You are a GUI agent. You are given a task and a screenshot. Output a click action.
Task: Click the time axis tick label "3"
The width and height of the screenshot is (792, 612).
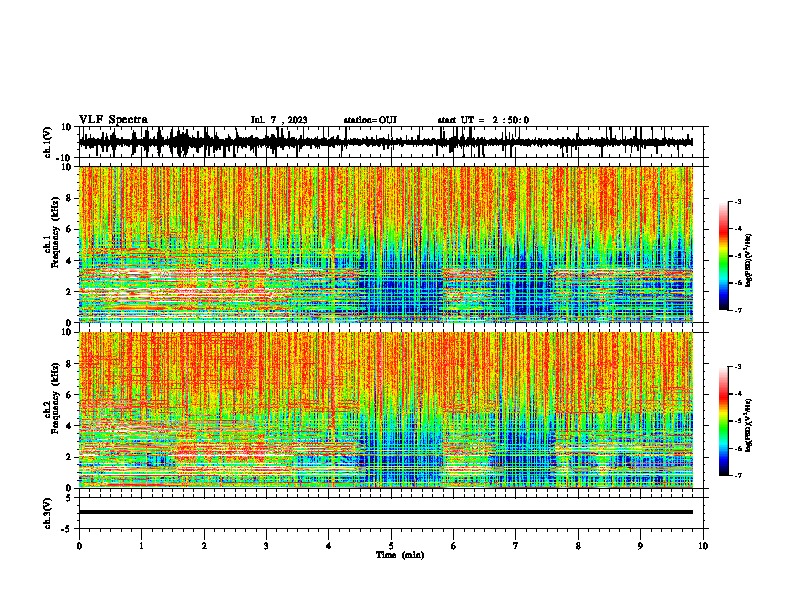point(266,546)
